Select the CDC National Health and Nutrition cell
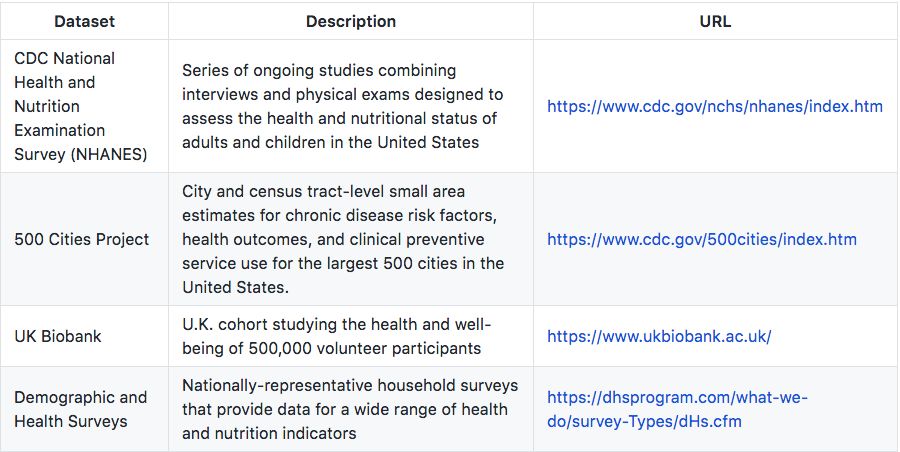The image size is (900, 452). pyautogui.click(x=84, y=106)
